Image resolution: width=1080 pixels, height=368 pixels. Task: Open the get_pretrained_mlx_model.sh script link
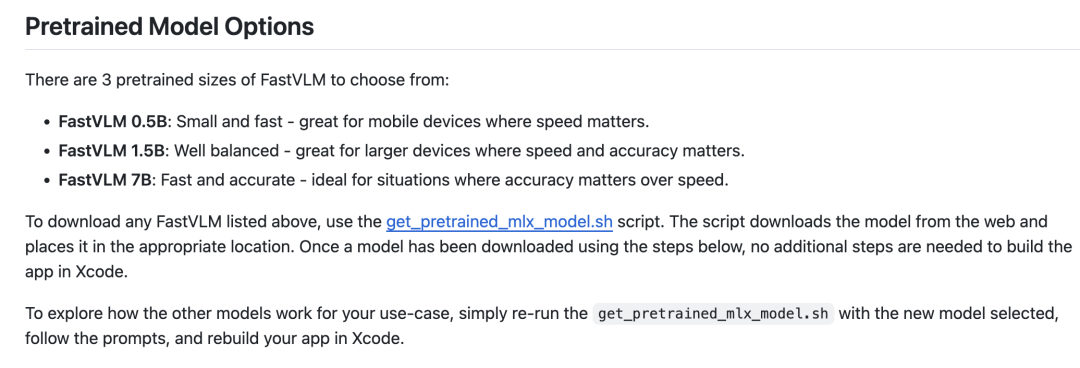pos(499,222)
